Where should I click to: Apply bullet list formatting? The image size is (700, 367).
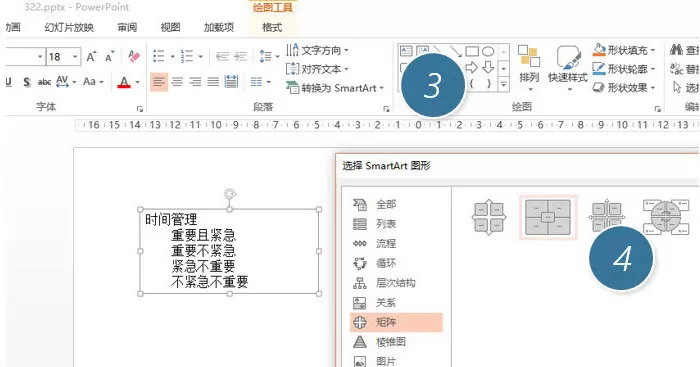click(159, 57)
